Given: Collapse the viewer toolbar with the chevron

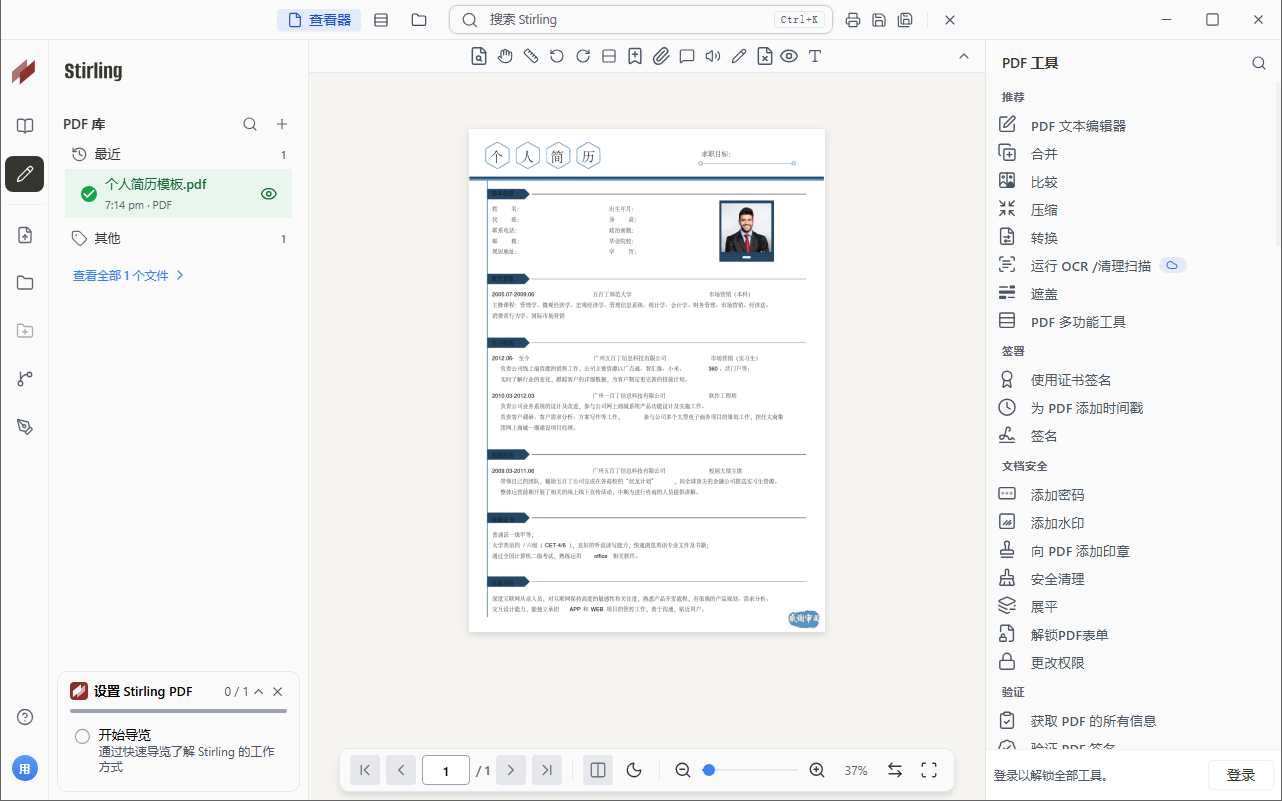Looking at the screenshot, I should coord(964,56).
